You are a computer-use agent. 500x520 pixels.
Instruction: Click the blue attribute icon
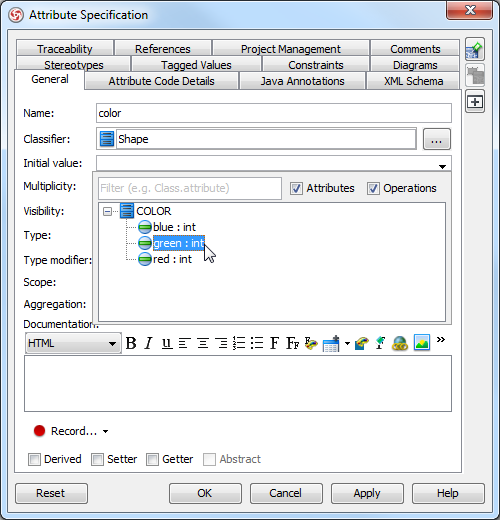pos(145,227)
